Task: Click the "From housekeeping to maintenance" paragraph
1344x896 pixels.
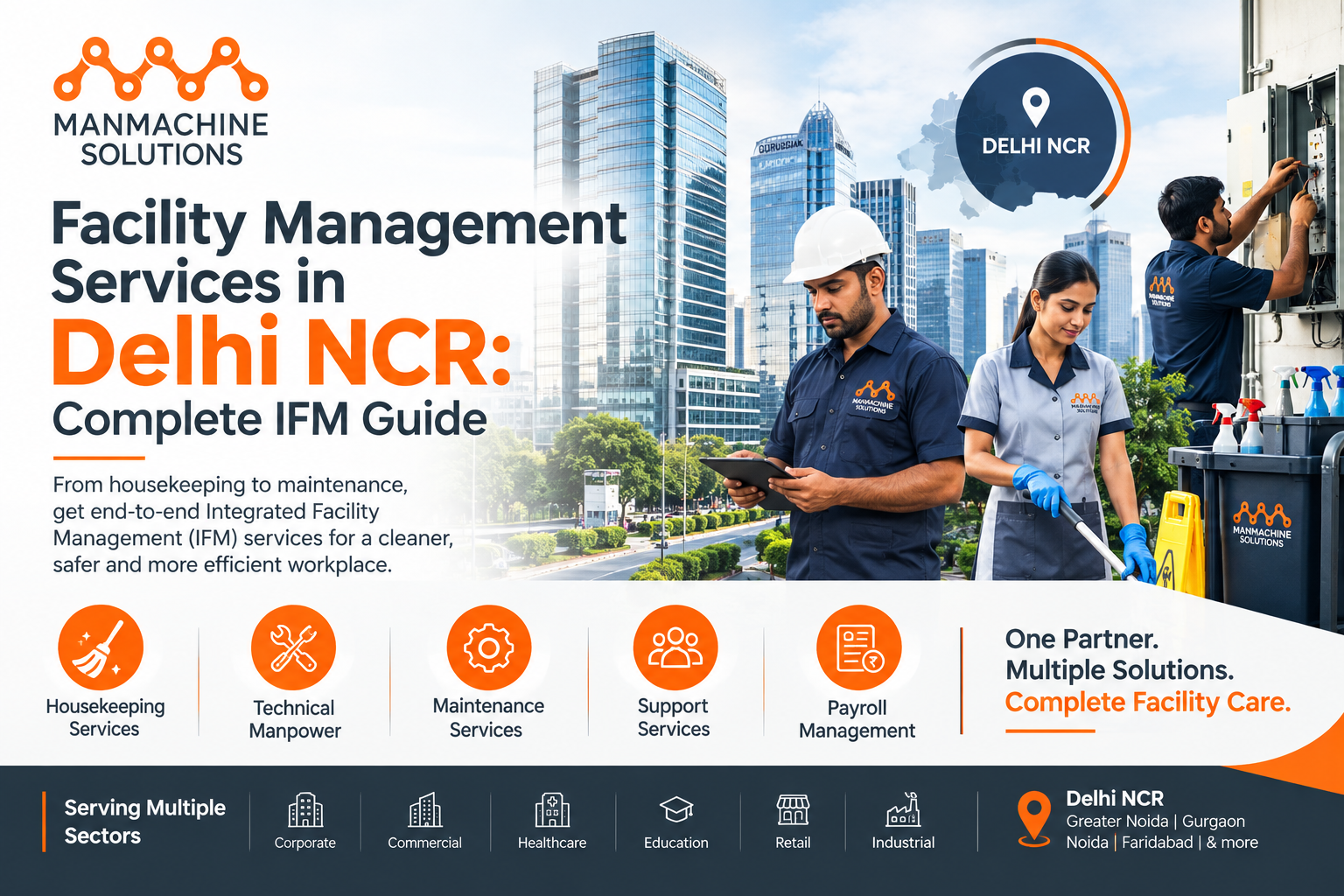Action: coord(253,524)
